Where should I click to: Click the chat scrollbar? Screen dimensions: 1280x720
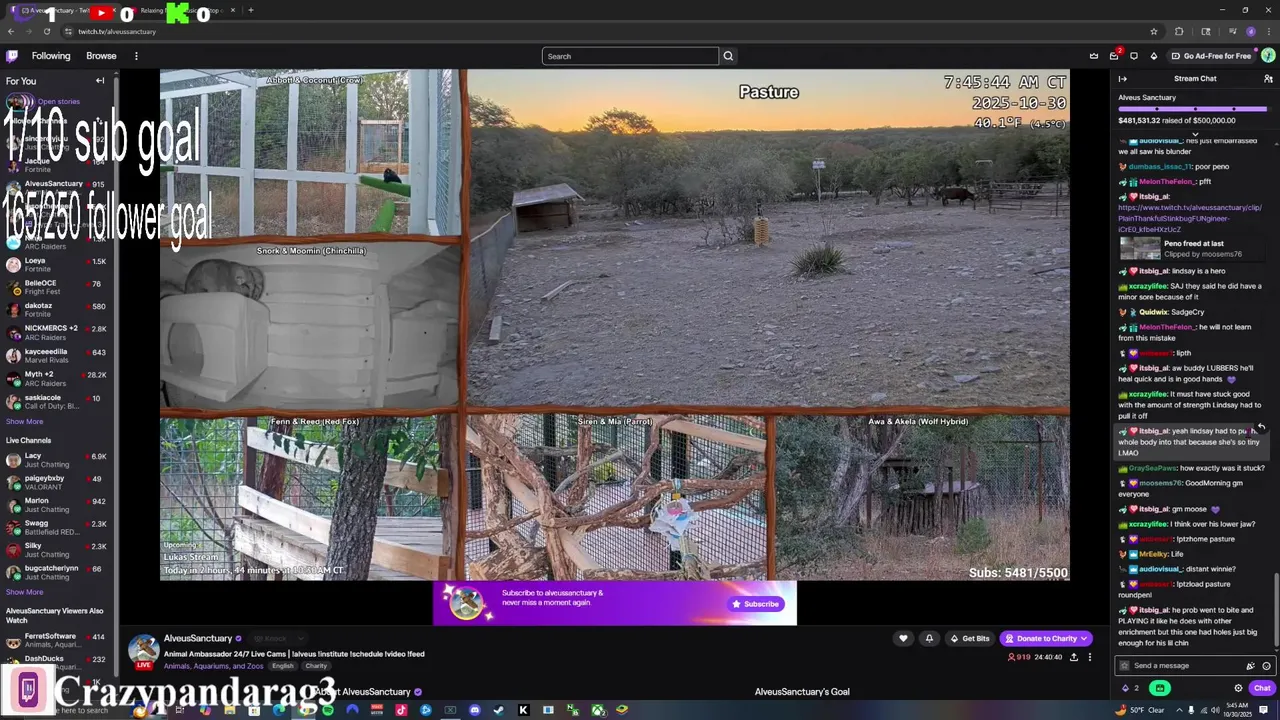point(1276,612)
